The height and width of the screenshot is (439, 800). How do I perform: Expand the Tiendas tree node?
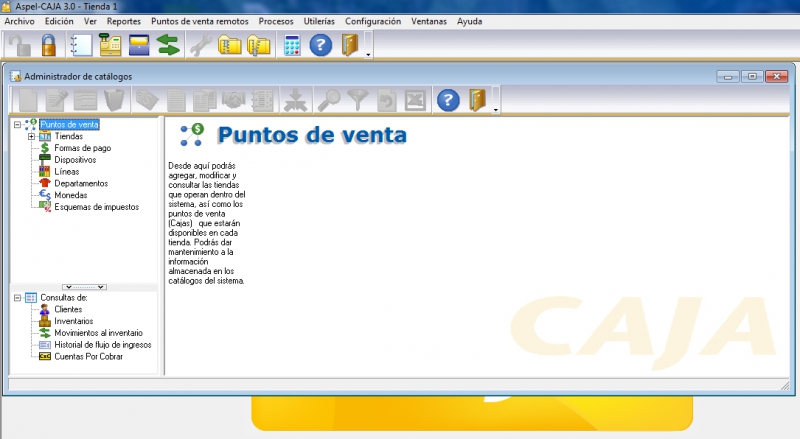31,136
